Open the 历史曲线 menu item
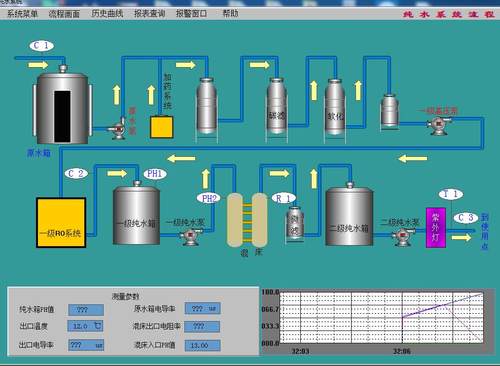 click(x=107, y=14)
